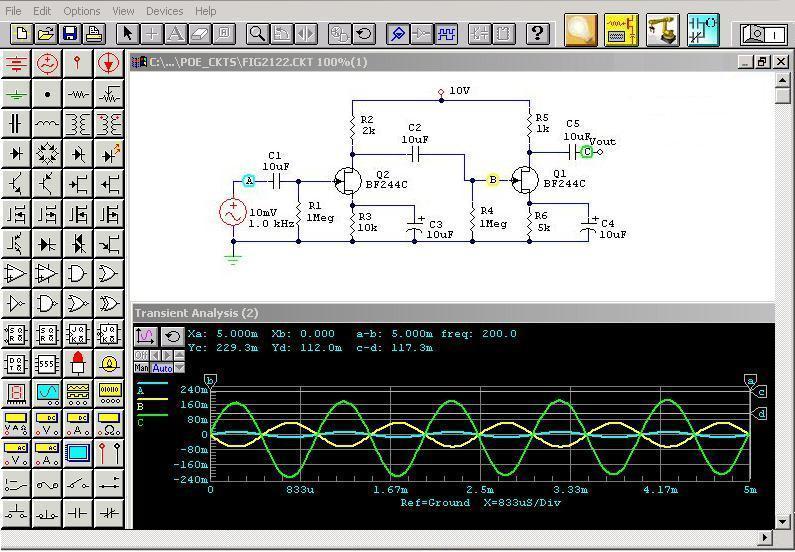Activate the Zoom magnifier tool

click(x=257, y=33)
